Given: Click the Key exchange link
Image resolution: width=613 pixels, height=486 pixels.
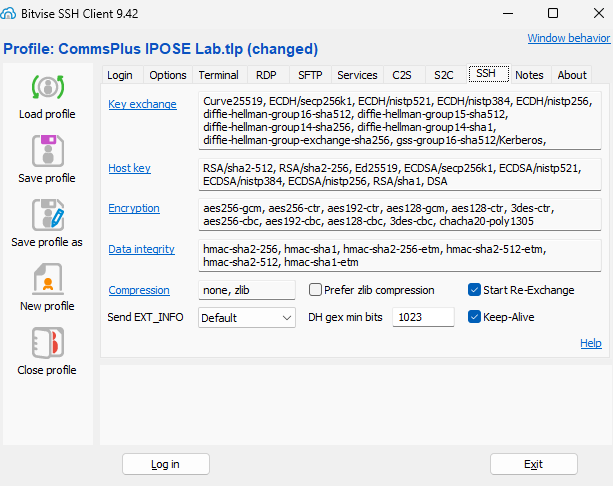Looking at the screenshot, I should [142, 104].
